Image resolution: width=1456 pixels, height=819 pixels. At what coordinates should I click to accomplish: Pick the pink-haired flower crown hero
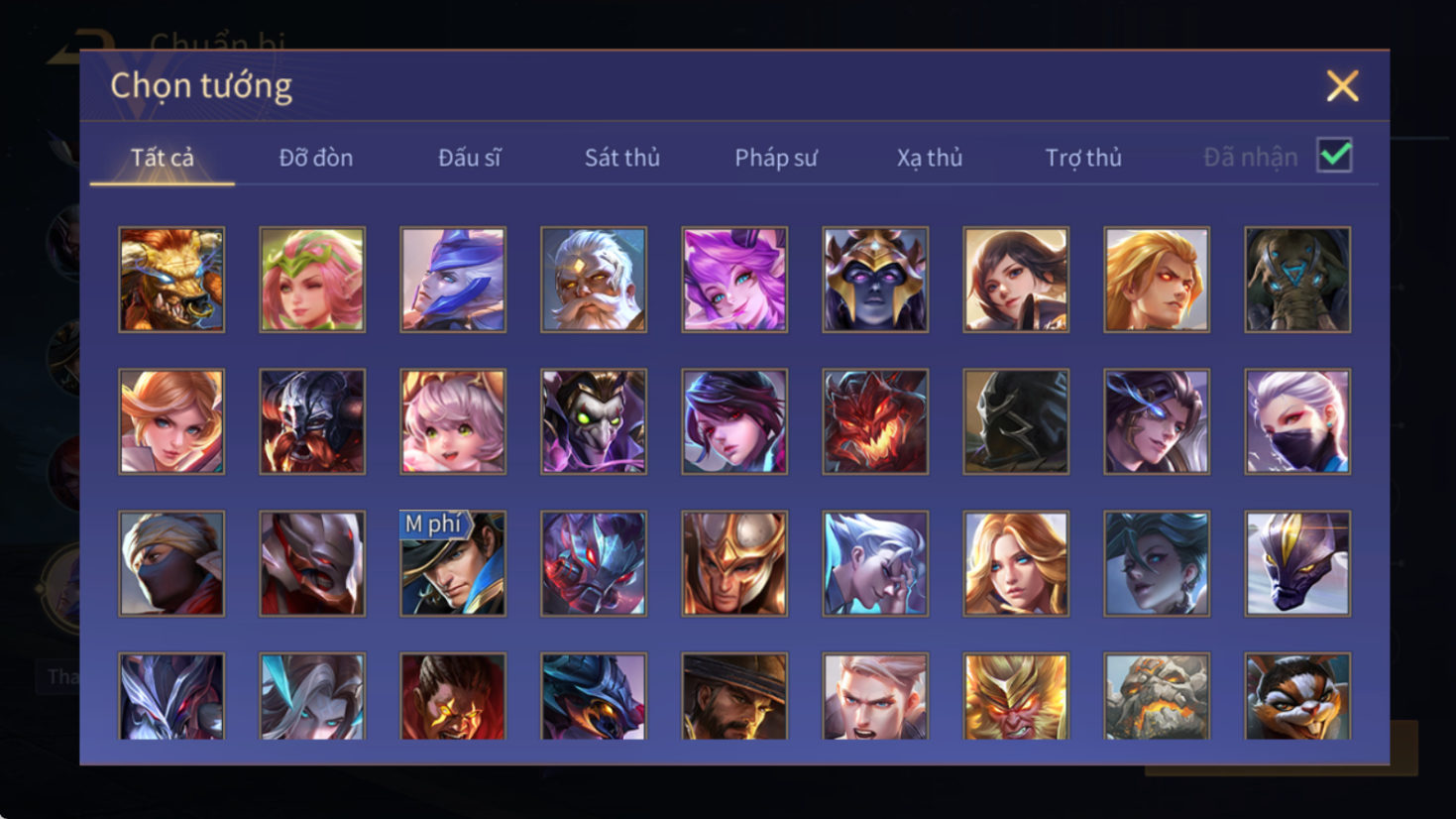pos(312,280)
